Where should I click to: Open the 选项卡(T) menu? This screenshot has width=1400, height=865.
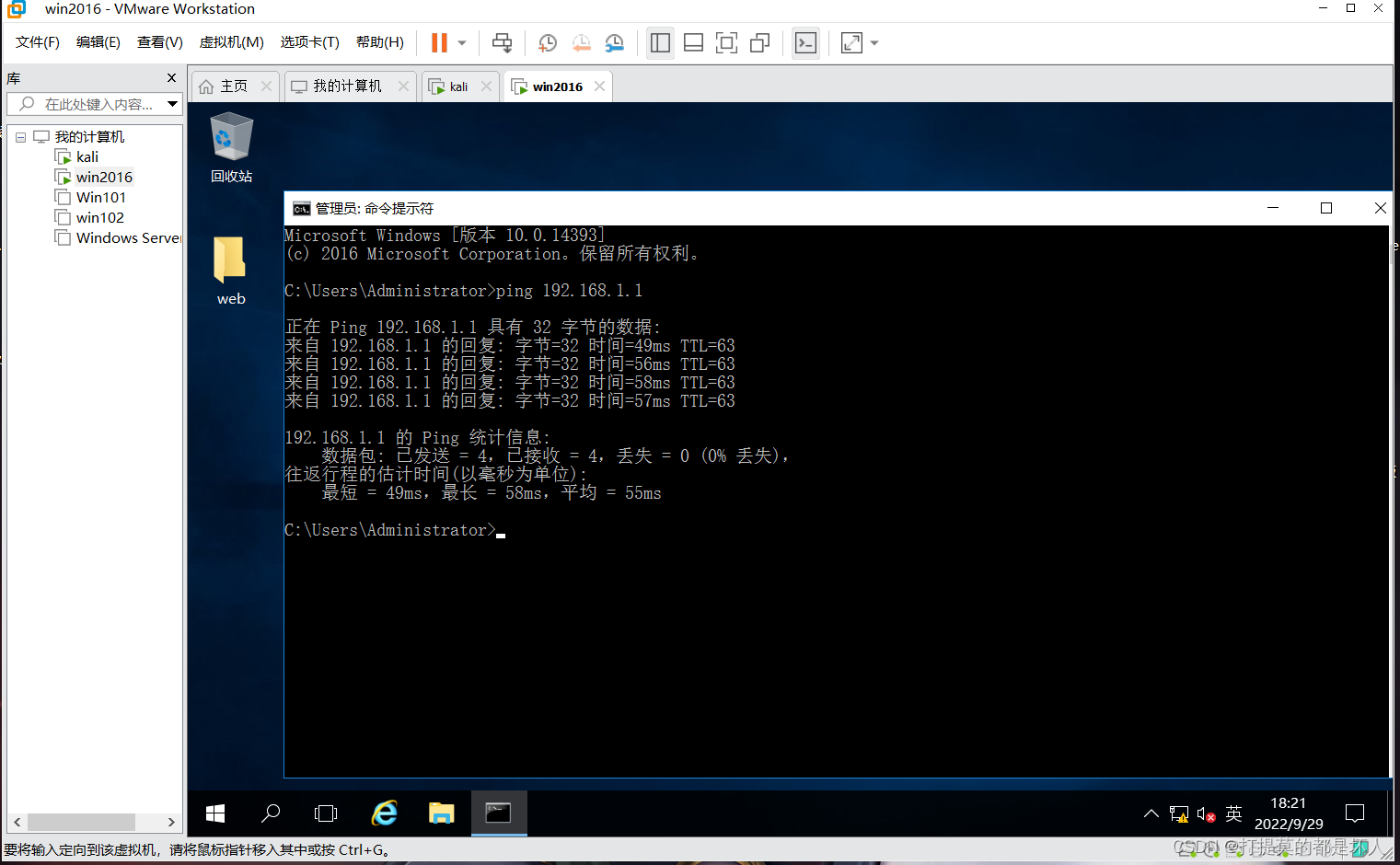click(310, 42)
